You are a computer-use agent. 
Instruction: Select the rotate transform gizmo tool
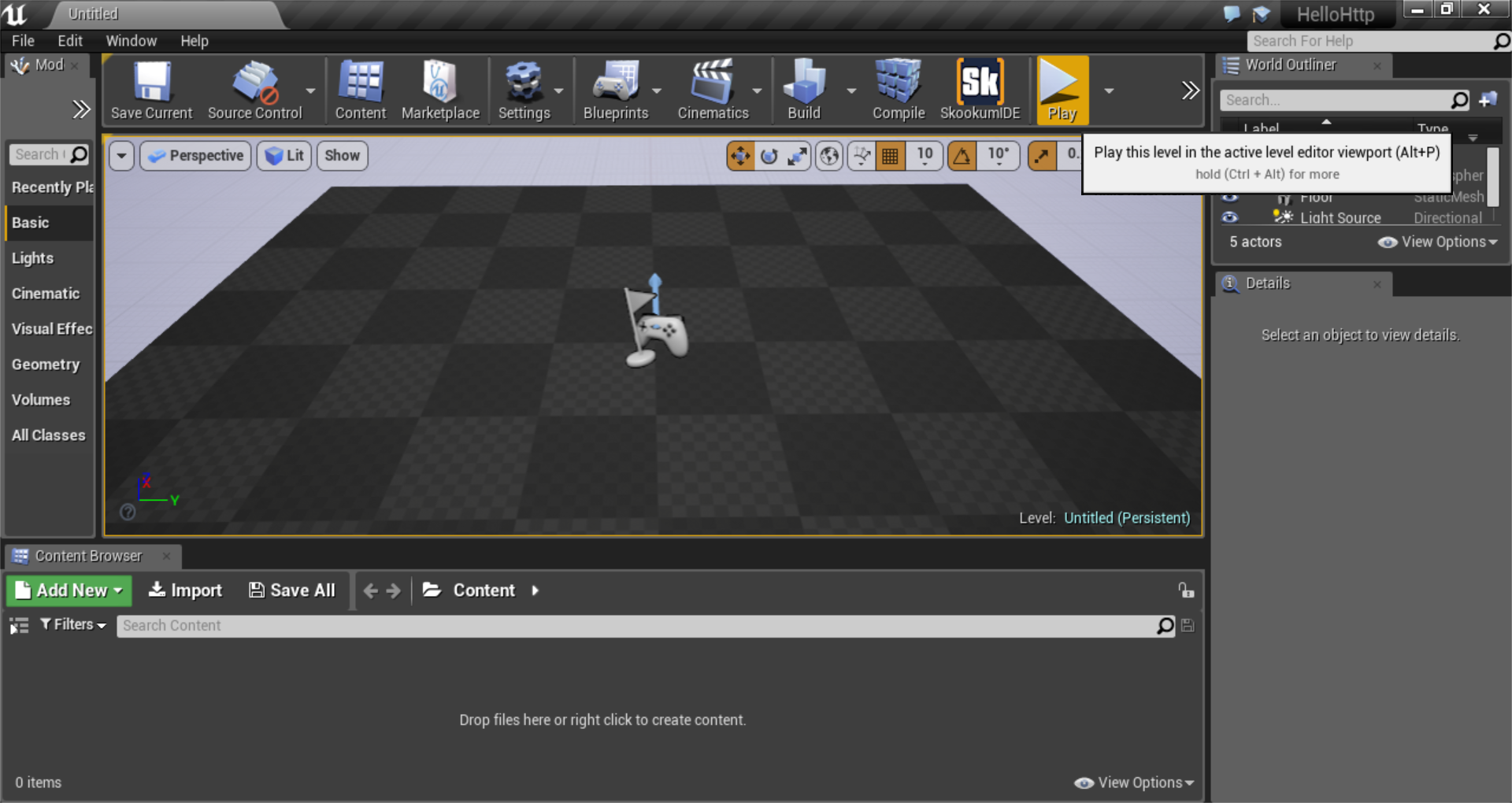[x=769, y=156]
